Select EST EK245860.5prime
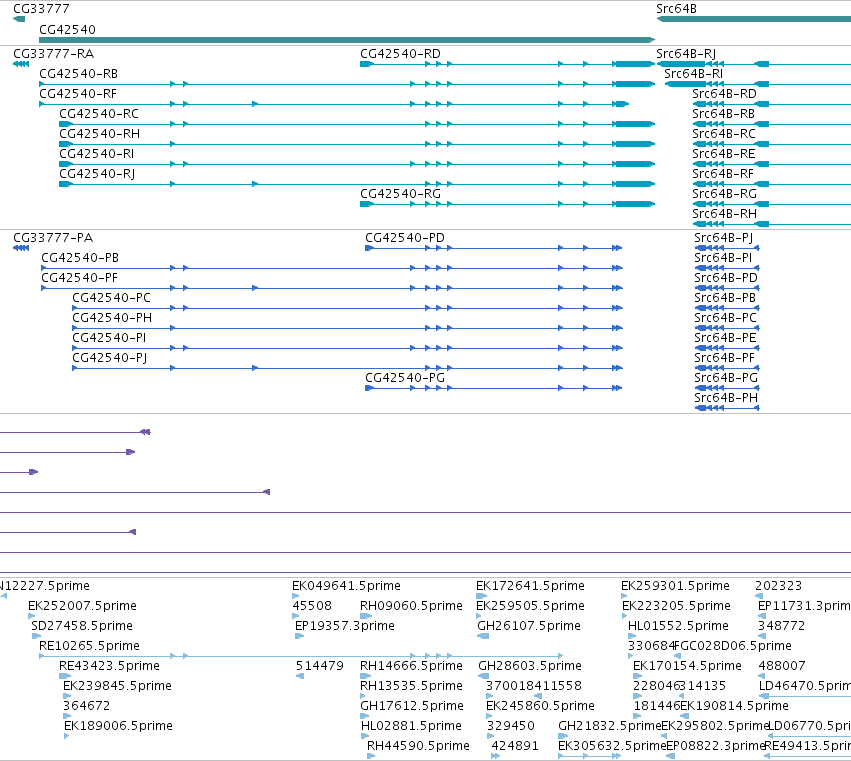This screenshot has height=761, width=851. [x=541, y=707]
